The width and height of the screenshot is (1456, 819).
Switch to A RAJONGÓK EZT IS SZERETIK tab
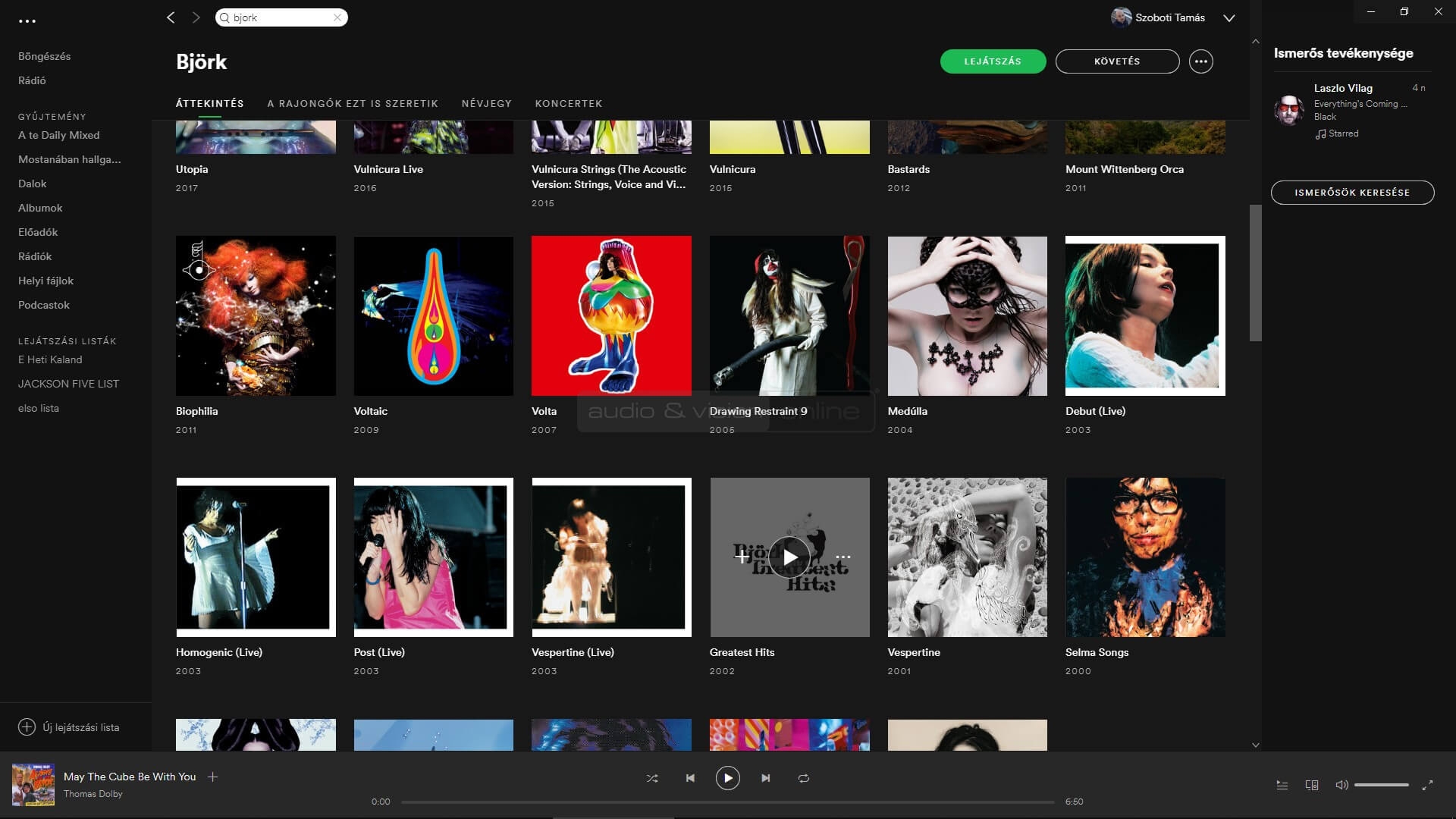353,103
